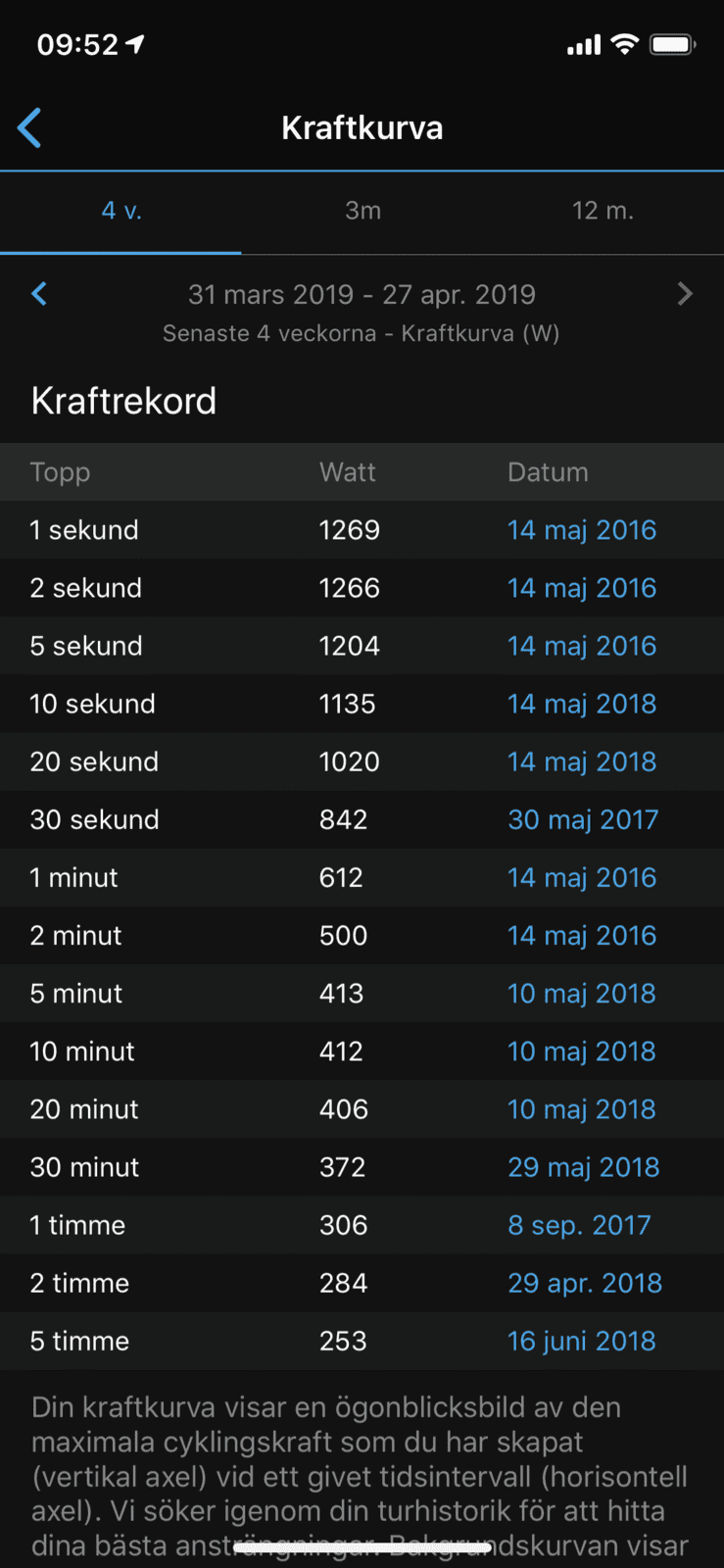Open the 29 maj 2018 date link

(584, 1167)
